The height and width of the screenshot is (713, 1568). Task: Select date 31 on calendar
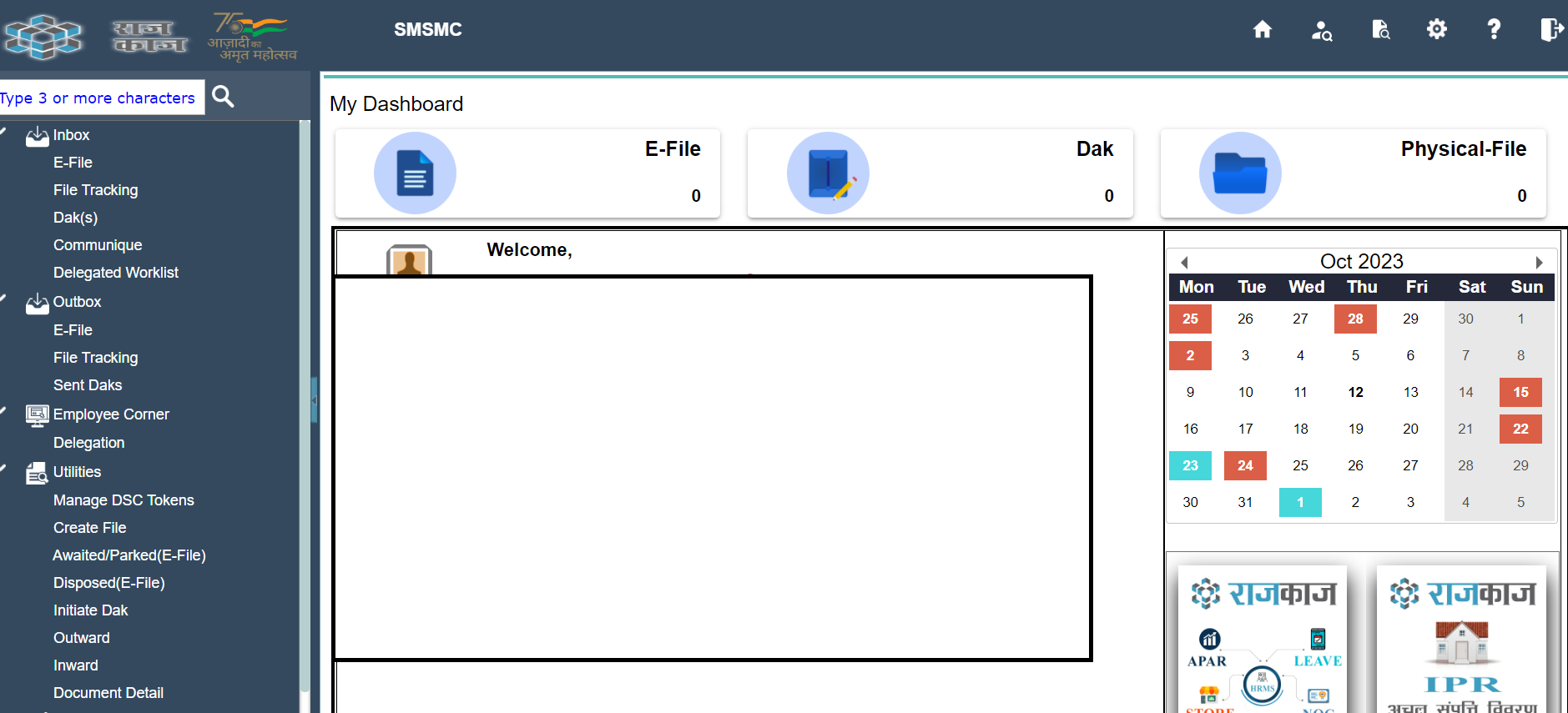tap(1245, 502)
